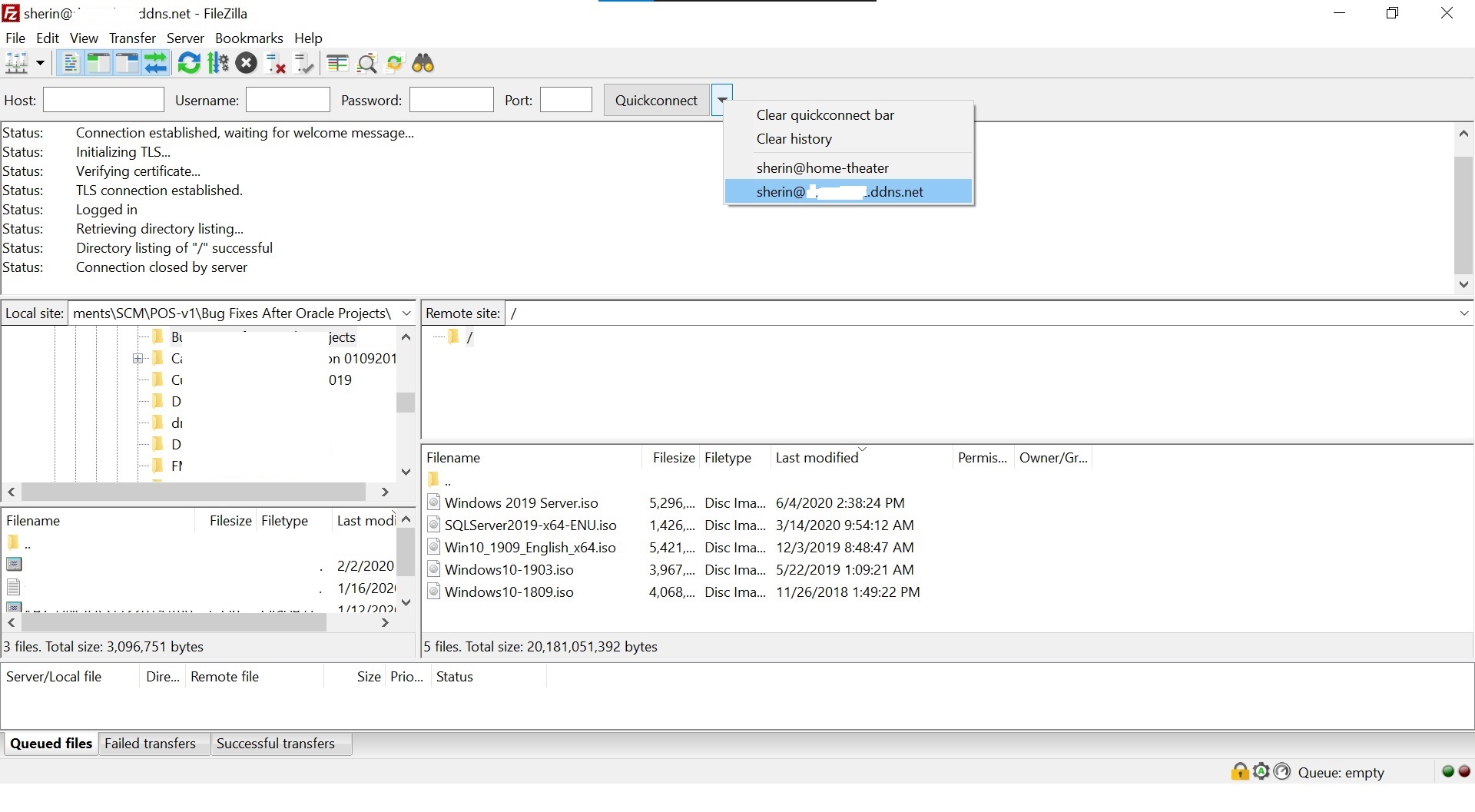Click the SQLServer2019-x64-ENU.iso file icon
The height and width of the screenshot is (812, 1475).
(x=433, y=525)
